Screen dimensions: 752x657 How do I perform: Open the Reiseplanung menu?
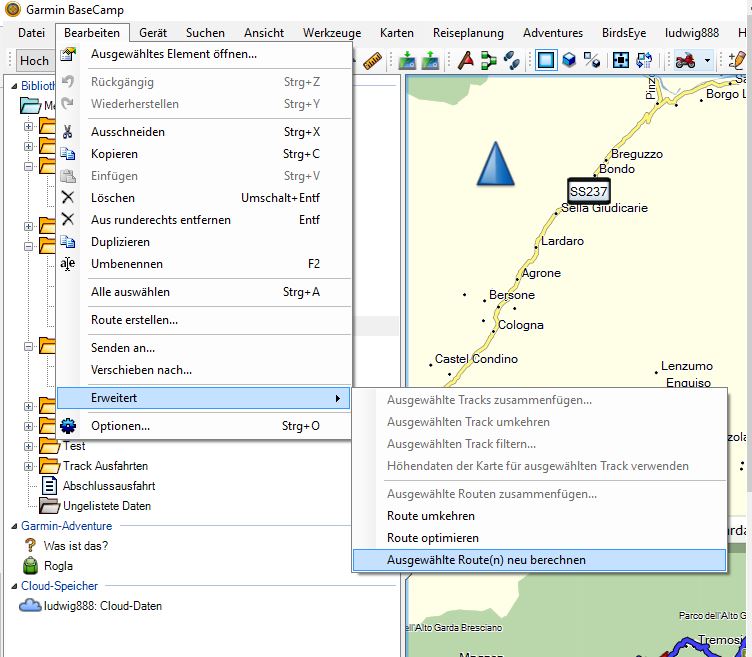469,33
